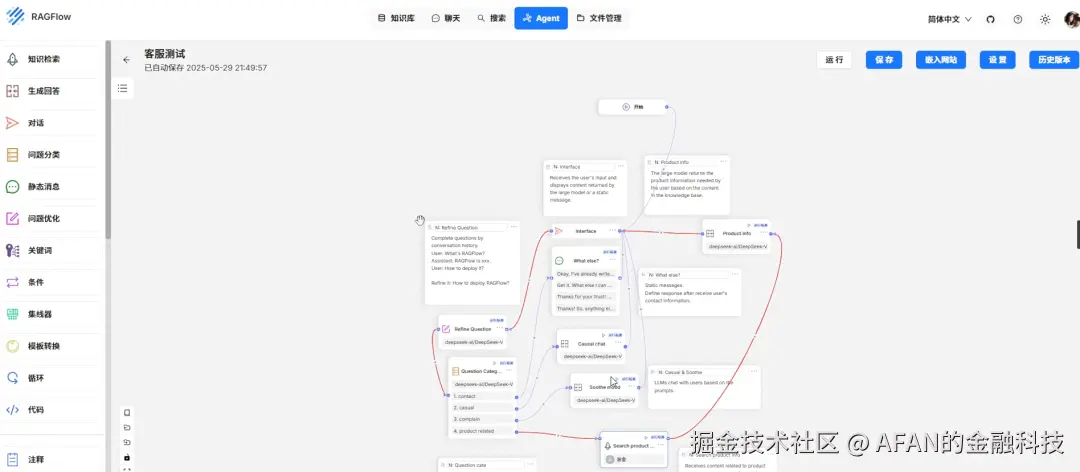Edit the N: Refine Question note title field
Screen dimensions: 1080x472
pos(472,227)
